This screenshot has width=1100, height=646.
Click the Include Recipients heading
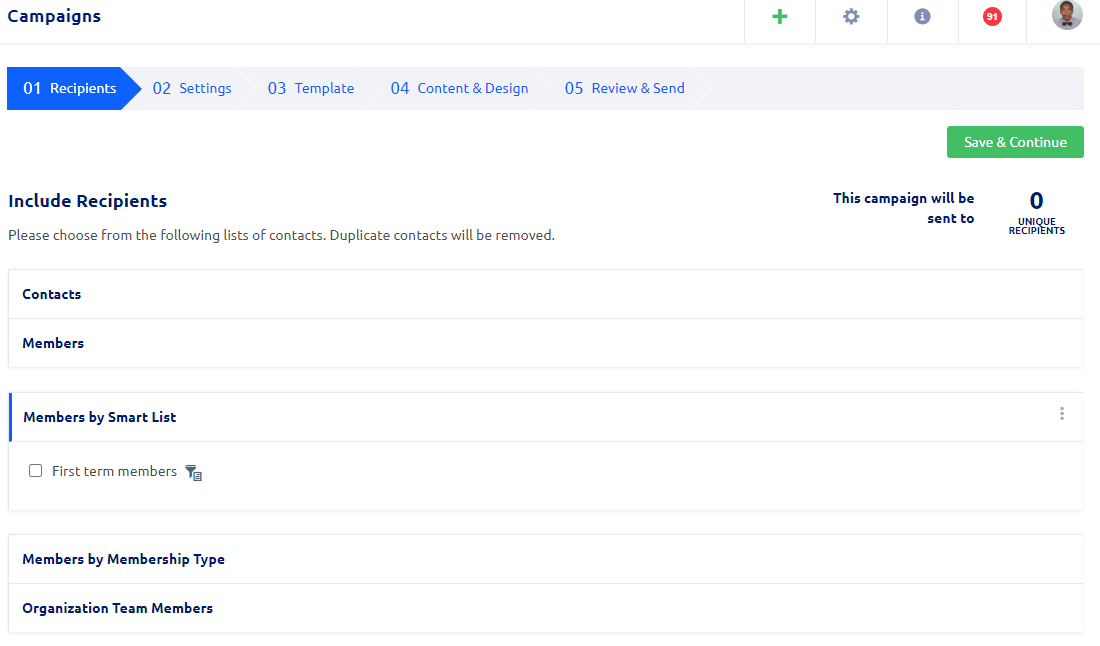click(x=88, y=201)
